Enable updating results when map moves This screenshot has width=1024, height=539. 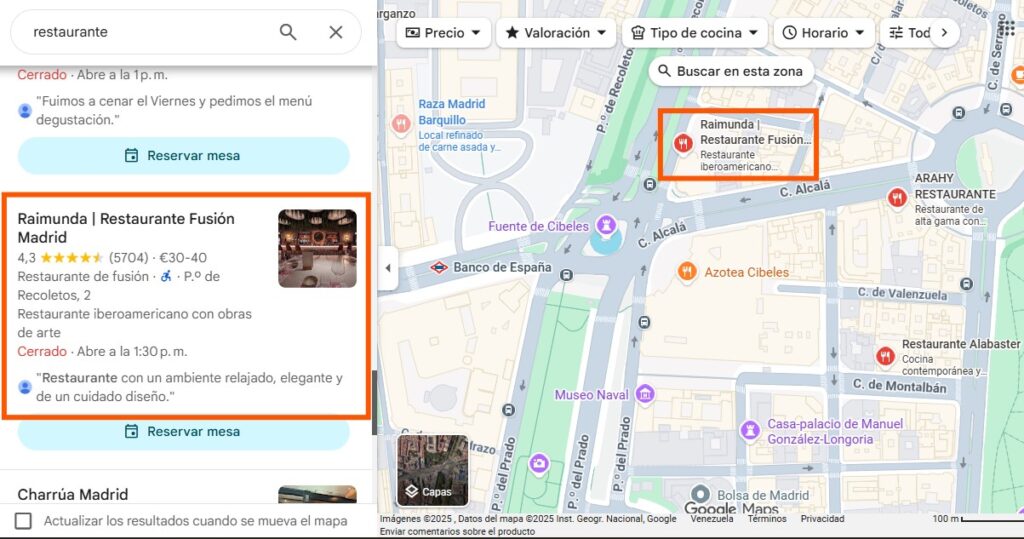coord(23,521)
